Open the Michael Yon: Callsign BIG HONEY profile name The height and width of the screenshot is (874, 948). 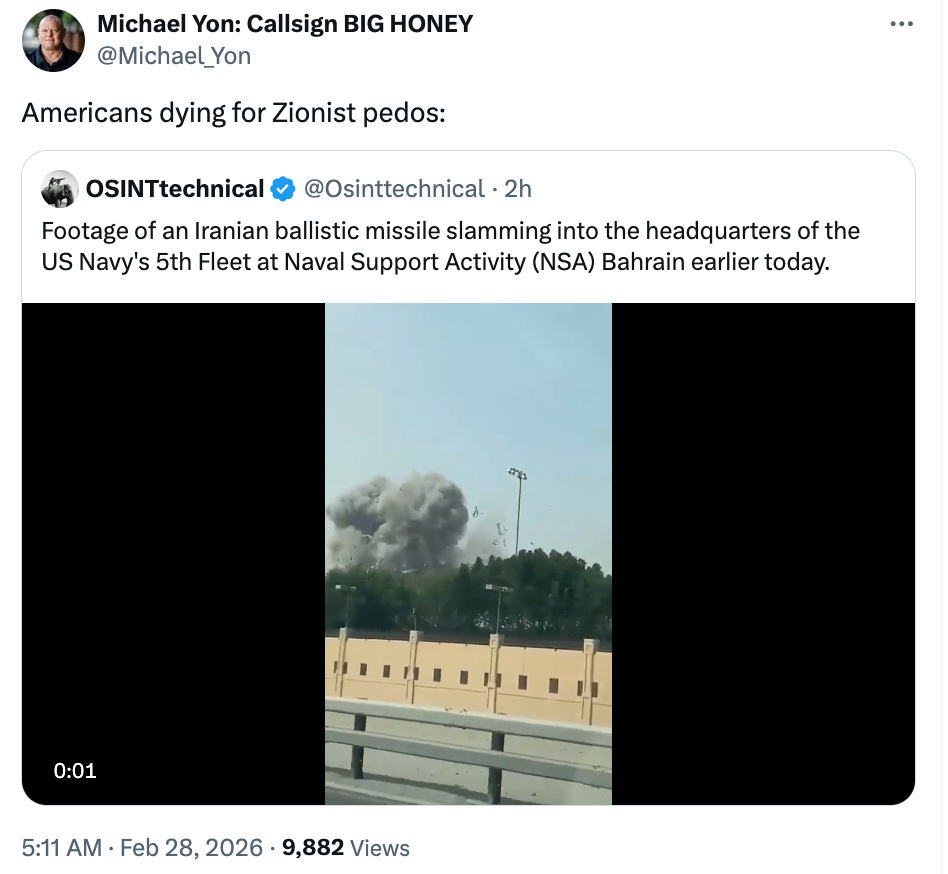[284, 25]
